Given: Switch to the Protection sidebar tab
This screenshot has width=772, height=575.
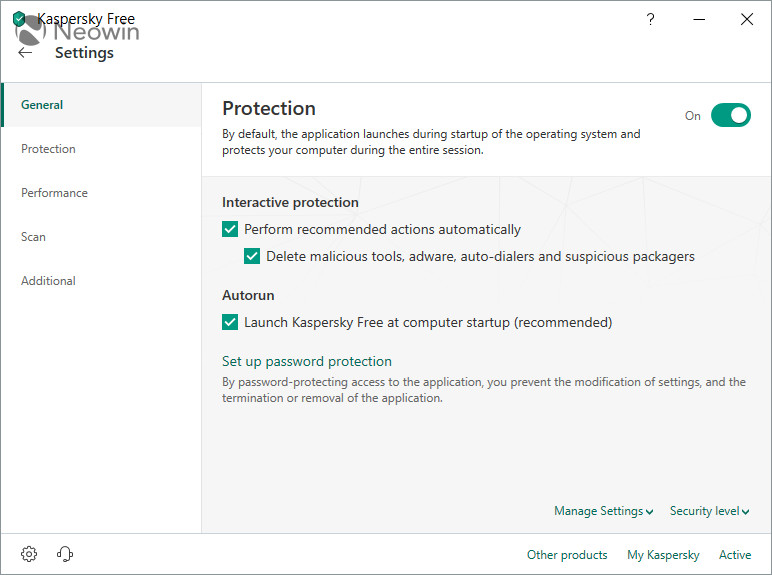Looking at the screenshot, I should coord(48,149).
